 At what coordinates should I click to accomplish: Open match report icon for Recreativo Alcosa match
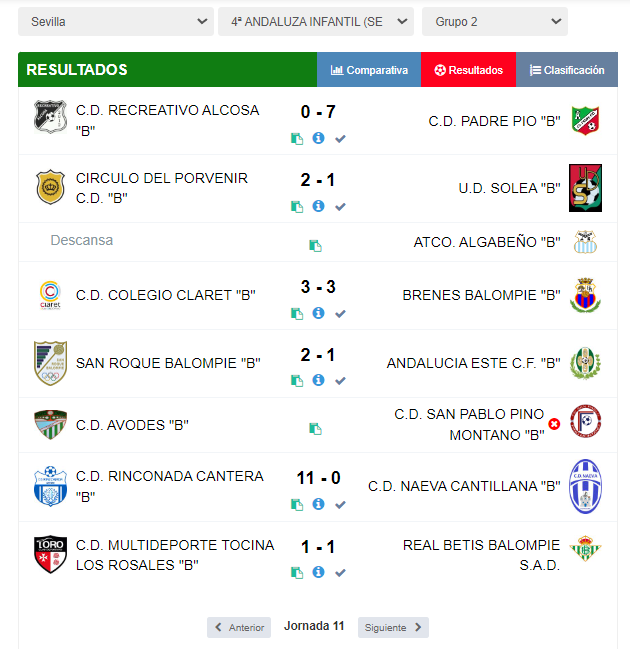(x=297, y=139)
